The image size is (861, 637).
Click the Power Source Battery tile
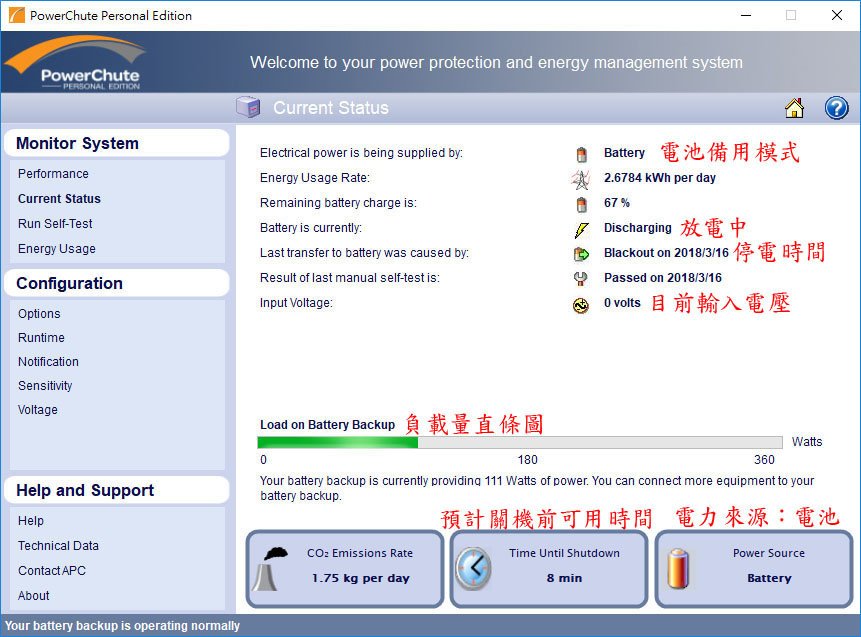[754, 569]
